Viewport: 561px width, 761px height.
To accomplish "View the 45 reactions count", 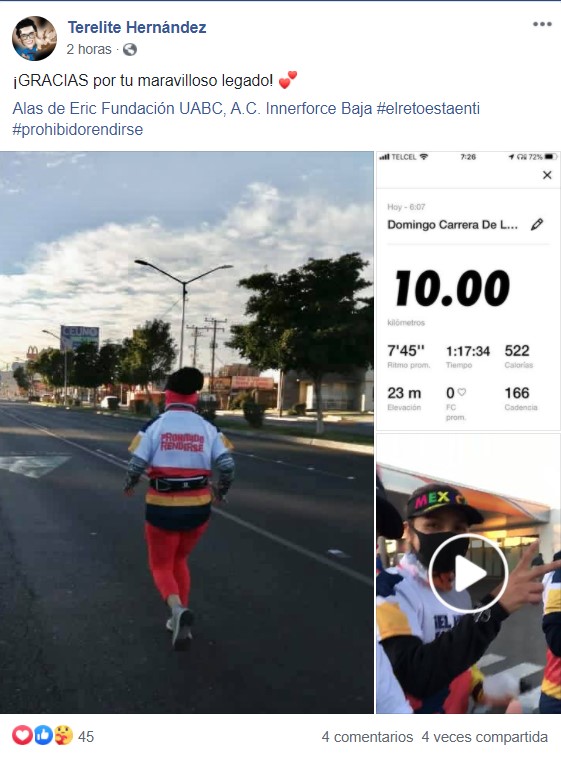I will pyautogui.click(x=86, y=737).
